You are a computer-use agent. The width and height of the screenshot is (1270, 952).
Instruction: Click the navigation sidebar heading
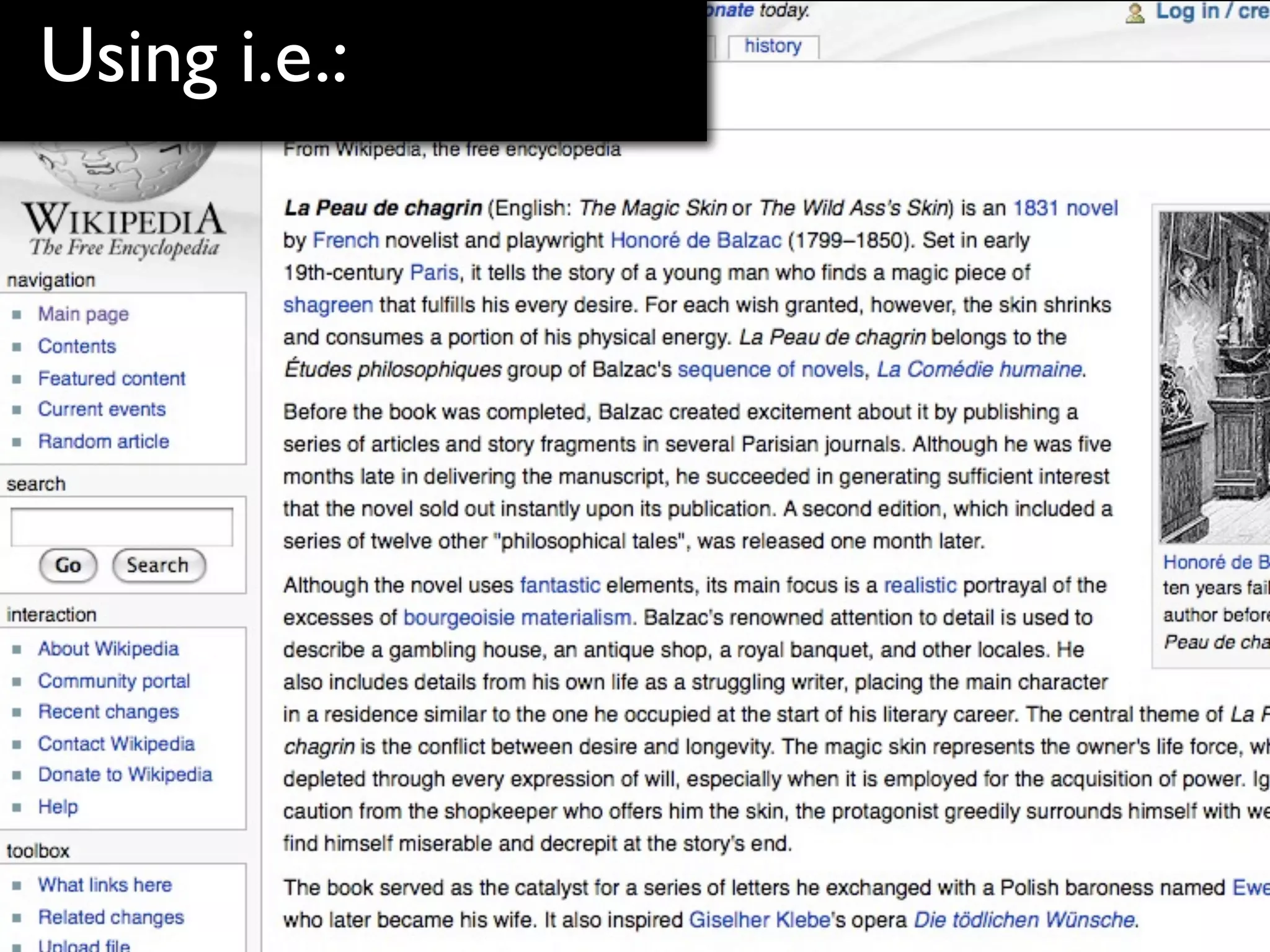[51, 280]
